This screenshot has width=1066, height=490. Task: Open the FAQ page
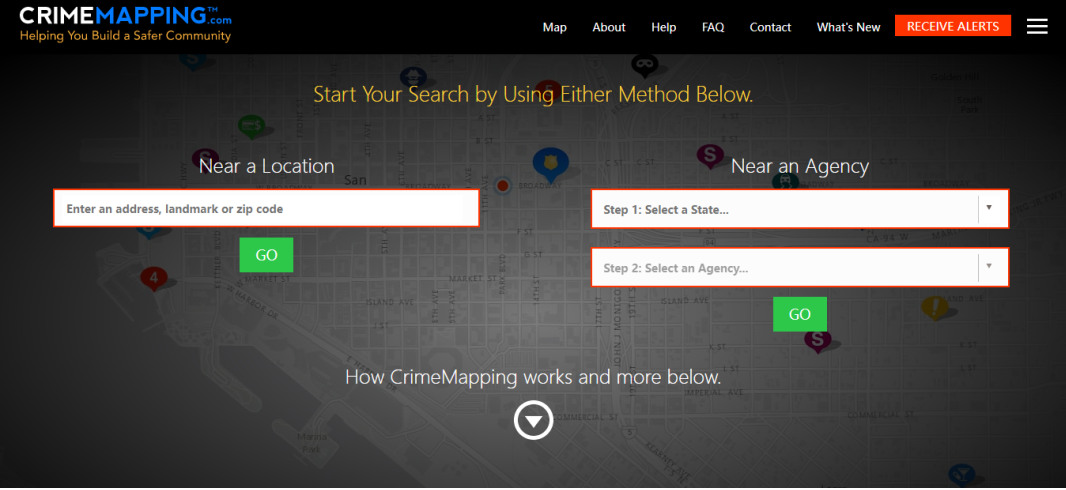coord(713,27)
